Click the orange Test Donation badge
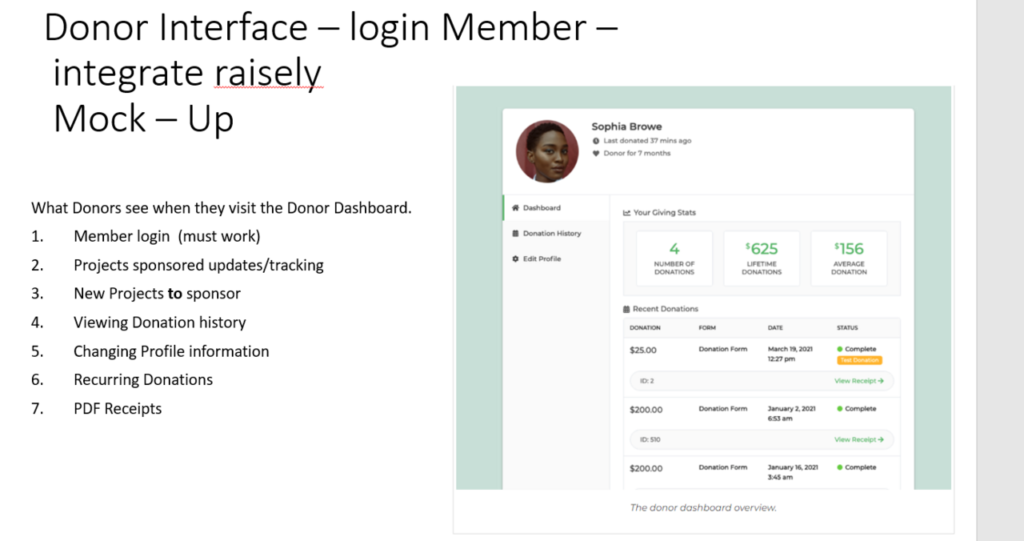 click(859, 360)
